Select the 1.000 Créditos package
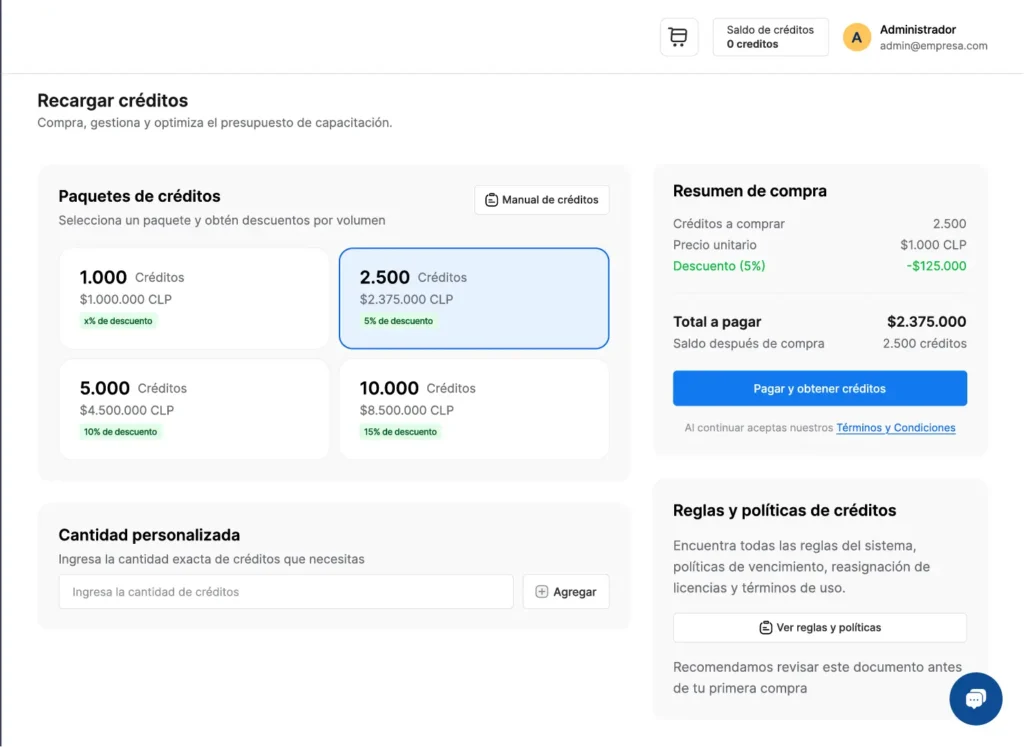This screenshot has width=1024, height=747. coord(194,298)
